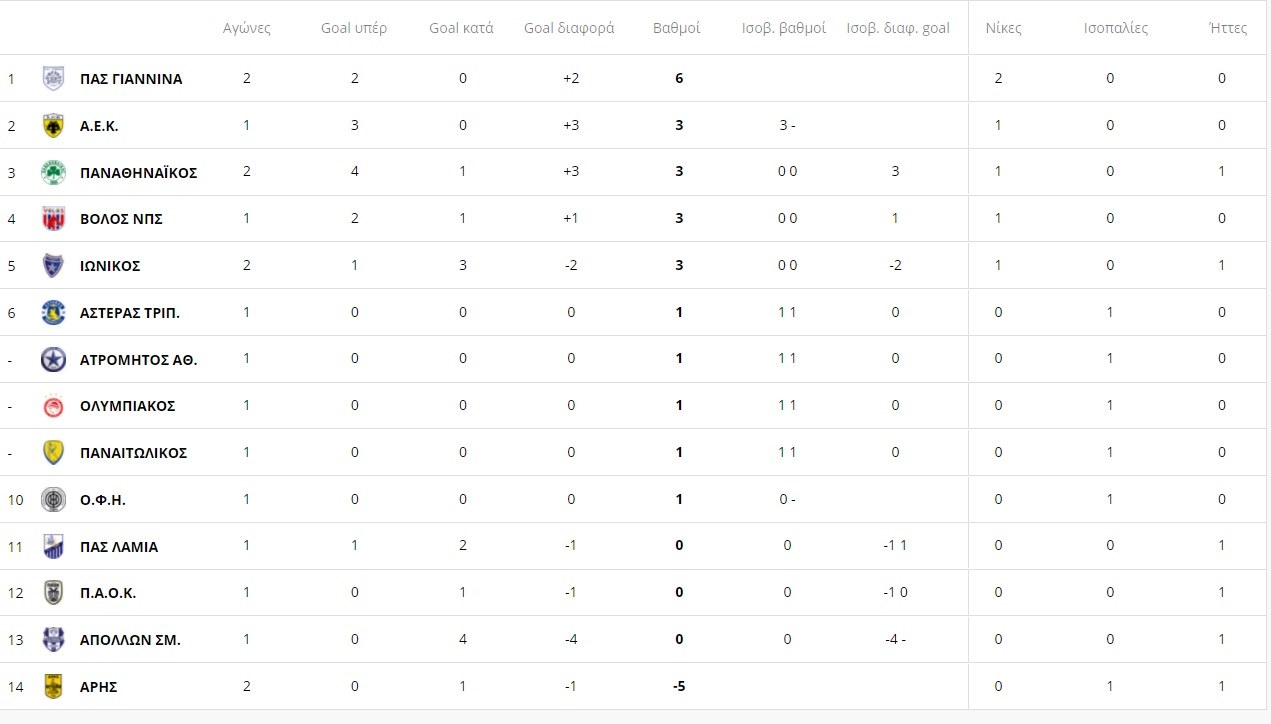Click the ΟΛΥΜΠΙΑΚΟΣ red crest icon
The image size is (1271, 724).
53,406
